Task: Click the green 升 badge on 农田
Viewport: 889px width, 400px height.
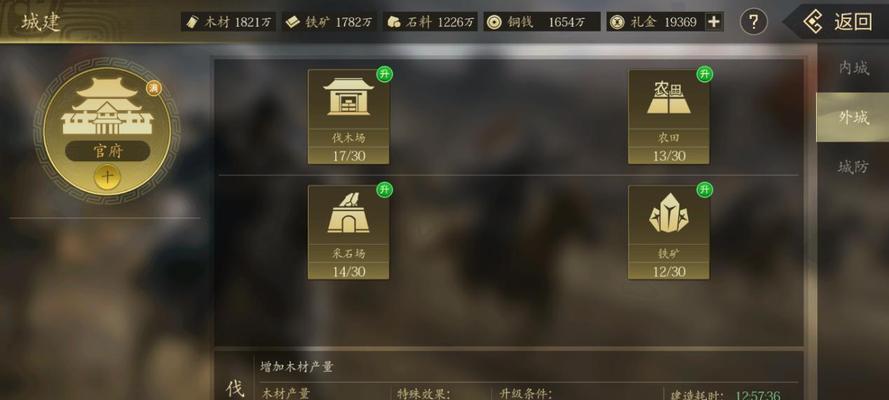Action: click(x=704, y=74)
